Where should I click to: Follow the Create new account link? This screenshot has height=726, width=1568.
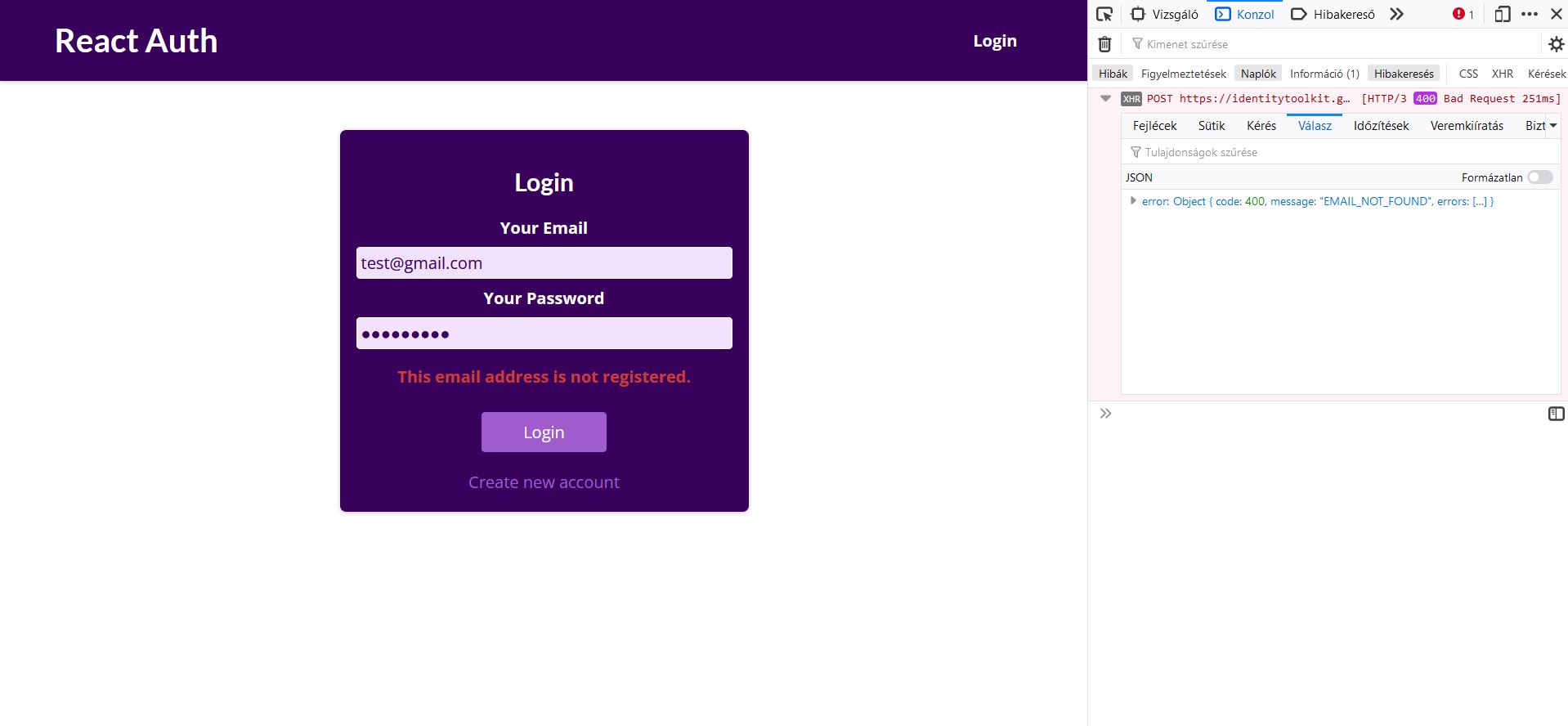coord(544,482)
